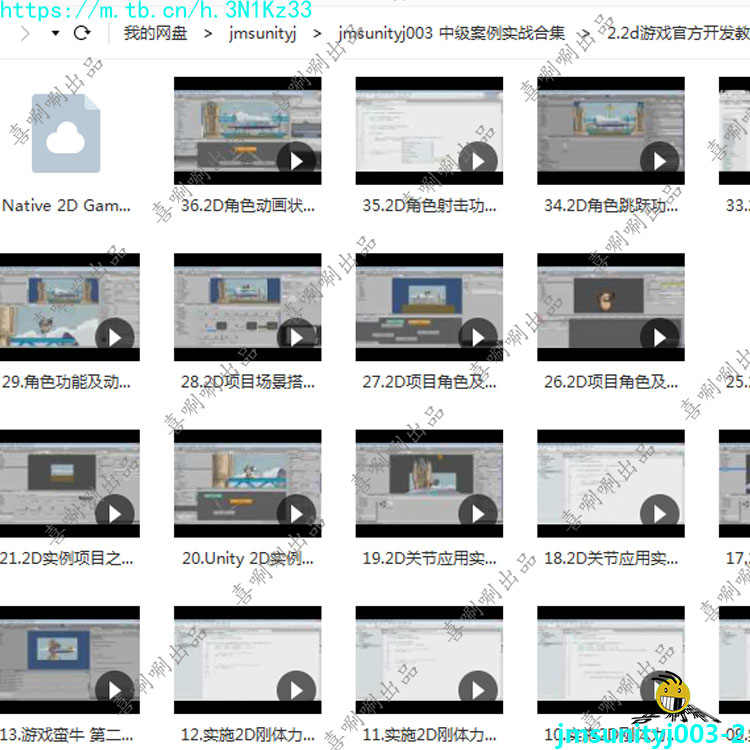Screen dimensions: 750x750
Task: Select the 12.实施2D刚体力... video thumbnail
Action: (x=247, y=660)
